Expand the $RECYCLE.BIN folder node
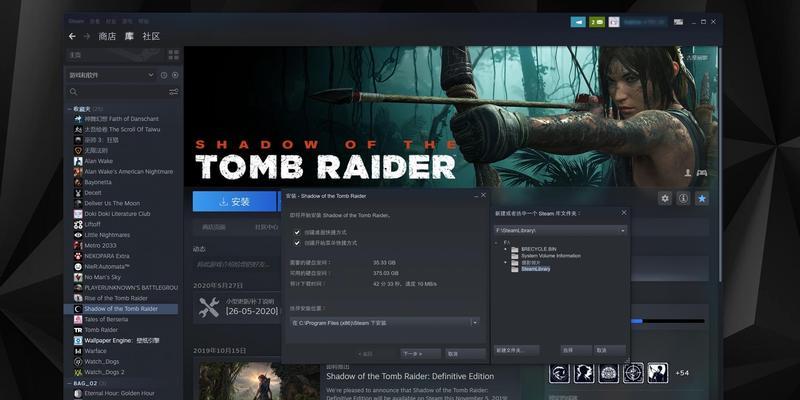The image size is (800, 400). (506, 249)
